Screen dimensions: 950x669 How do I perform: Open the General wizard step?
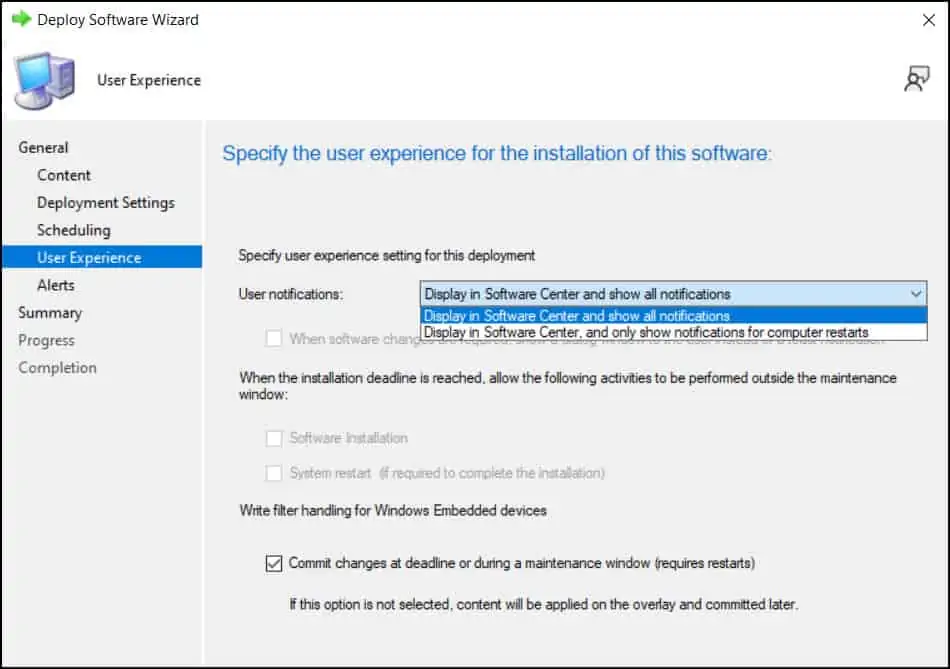coord(43,147)
